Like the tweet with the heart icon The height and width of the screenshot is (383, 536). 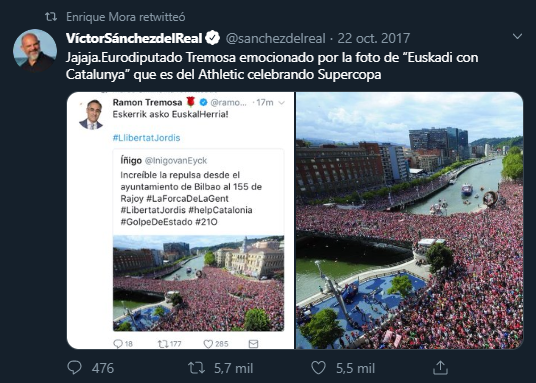coord(318,368)
